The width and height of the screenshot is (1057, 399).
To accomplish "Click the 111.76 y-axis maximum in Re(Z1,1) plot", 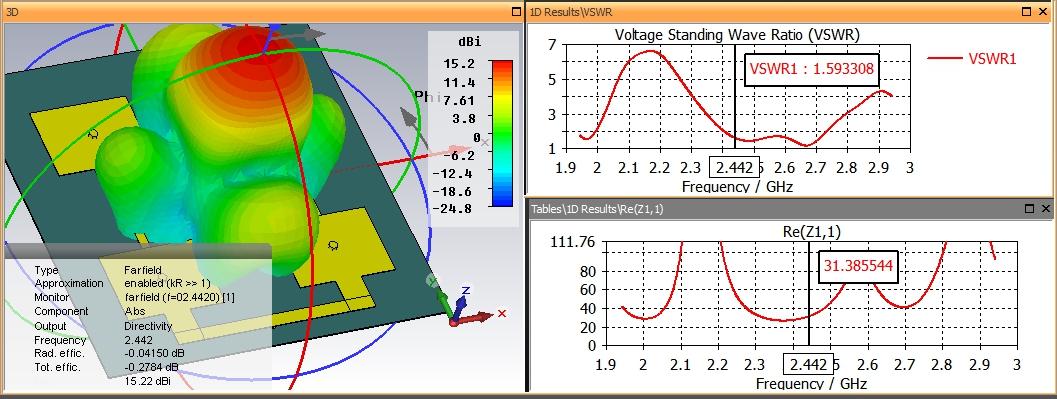I will (x=574, y=242).
